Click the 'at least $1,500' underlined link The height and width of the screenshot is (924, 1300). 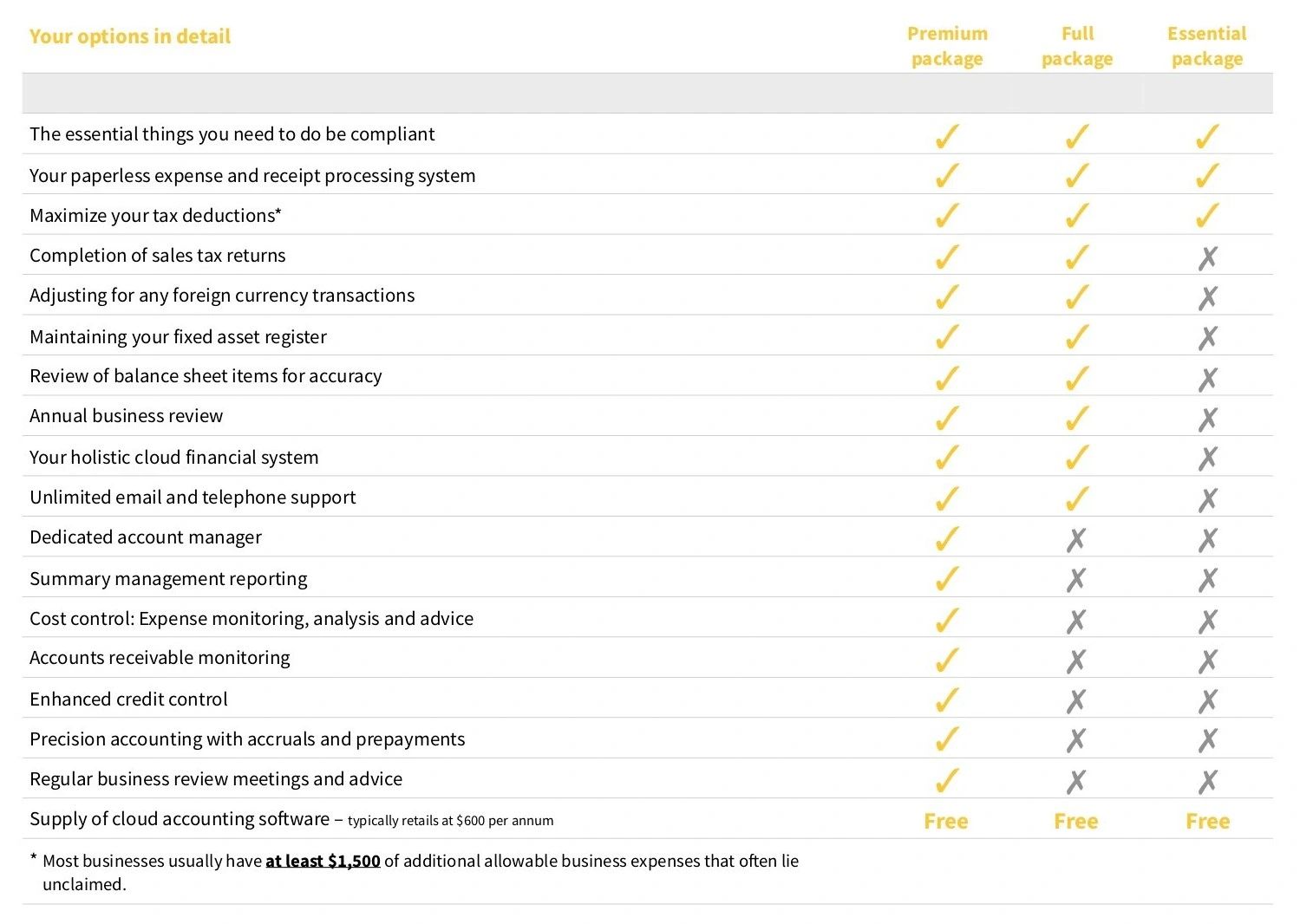pos(323,861)
